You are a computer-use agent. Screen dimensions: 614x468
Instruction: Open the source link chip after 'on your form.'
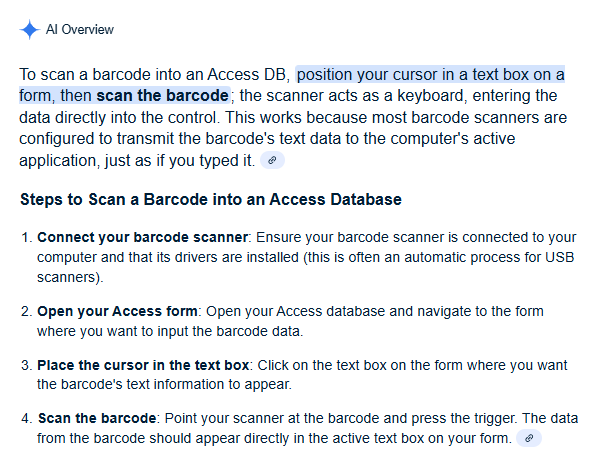click(x=529, y=438)
